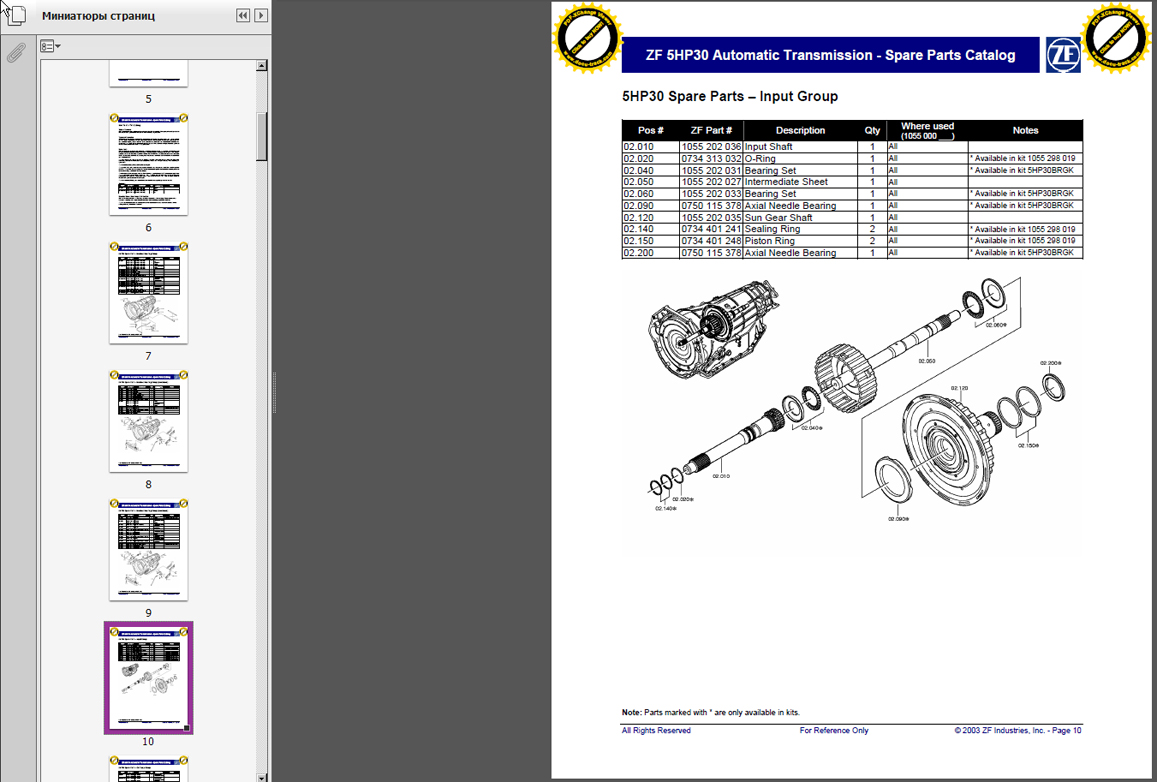Click the ZF logo in the header
The width and height of the screenshot is (1157, 782).
(1062, 55)
